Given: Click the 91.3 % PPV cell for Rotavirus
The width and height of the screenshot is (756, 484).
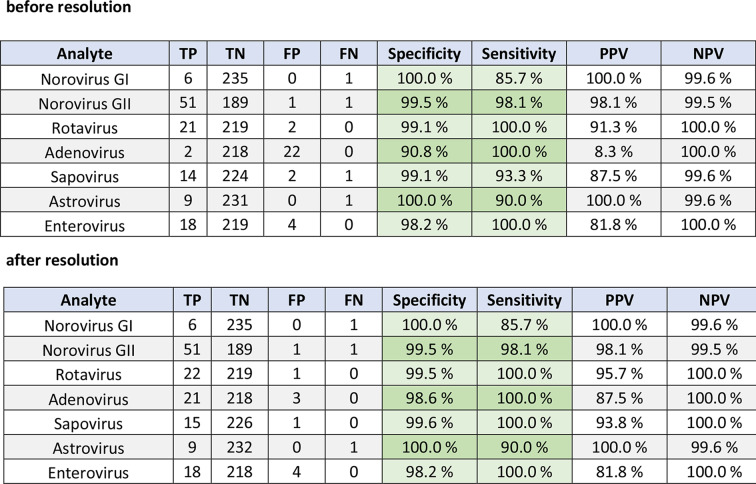Looking at the screenshot, I should 613,127.
